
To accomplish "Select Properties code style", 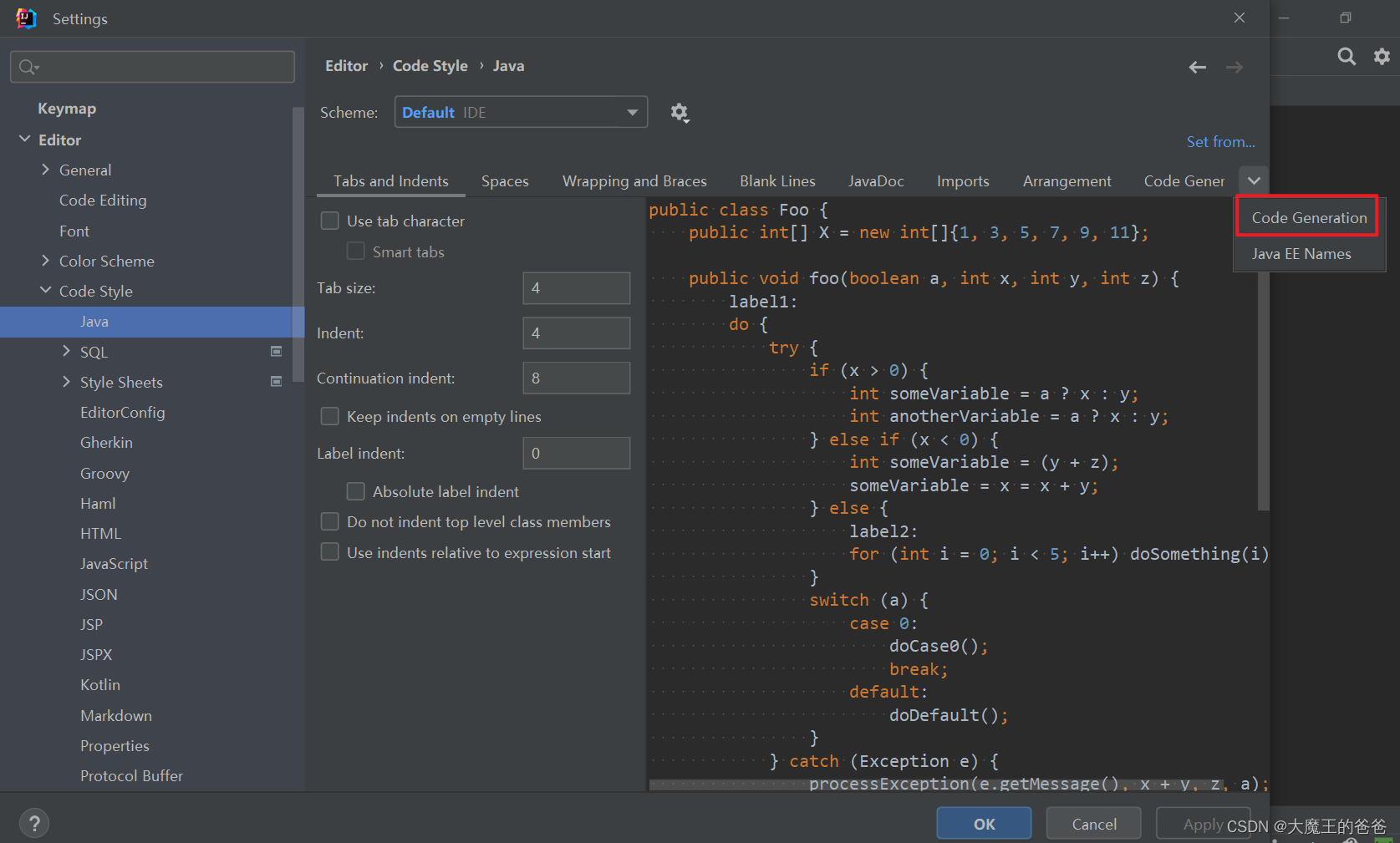I will tap(115, 746).
